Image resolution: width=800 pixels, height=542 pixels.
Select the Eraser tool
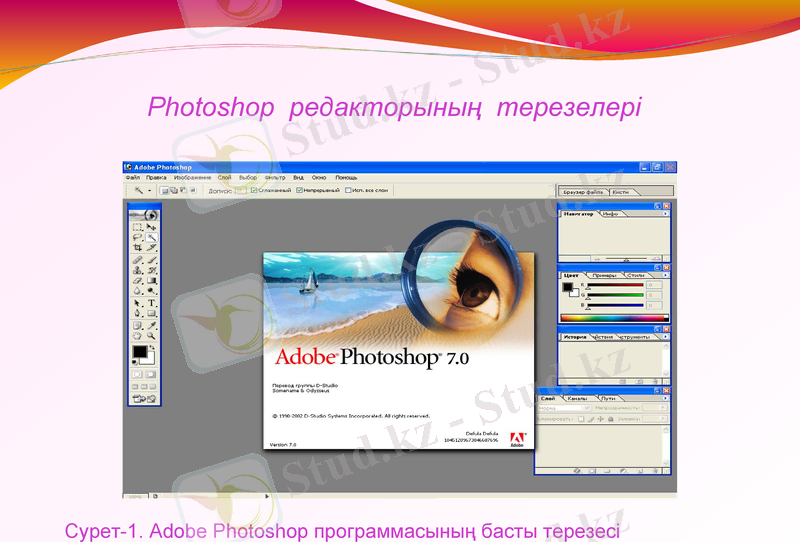(138, 280)
